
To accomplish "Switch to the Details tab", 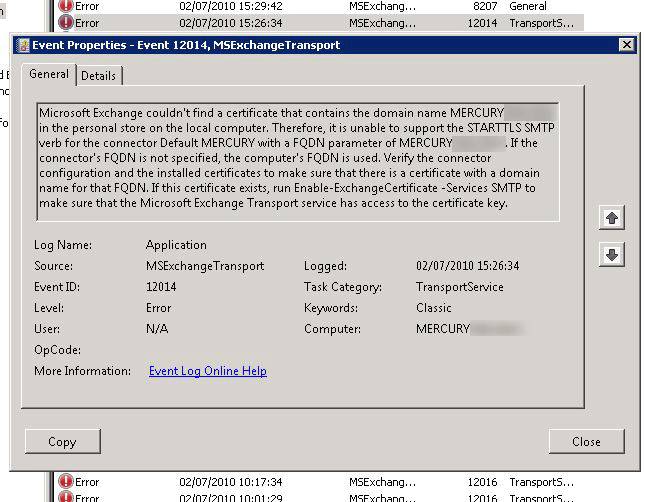I will pos(99,76).
